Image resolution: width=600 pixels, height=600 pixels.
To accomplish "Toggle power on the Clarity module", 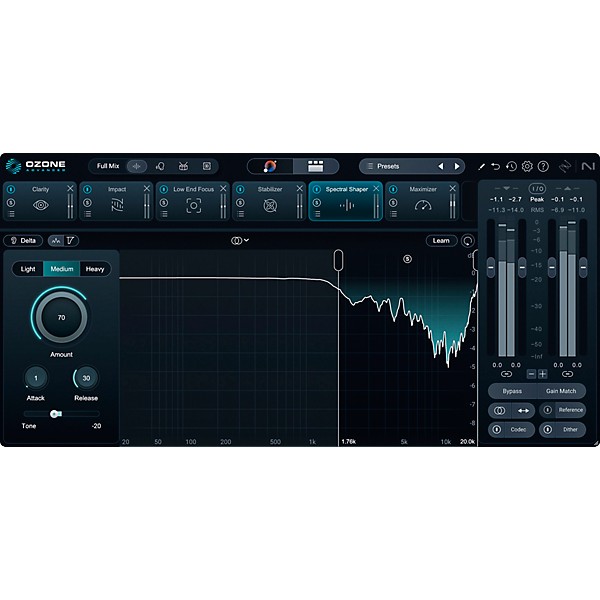I will 11,189.
